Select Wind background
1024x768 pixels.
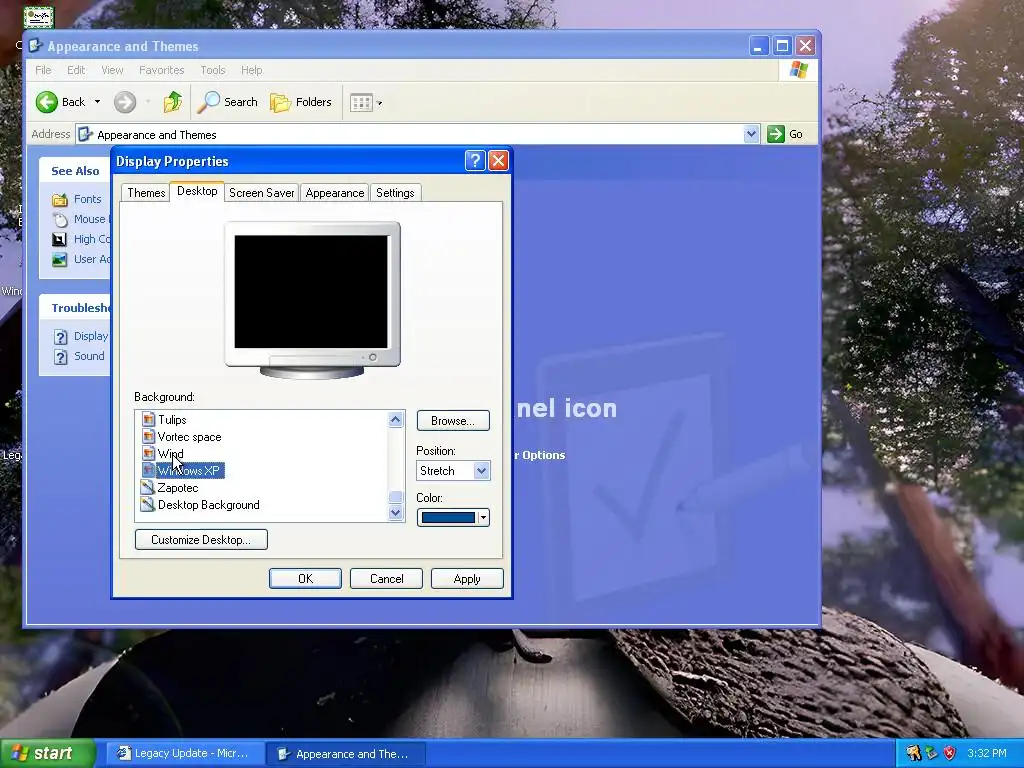tap(170, 454)
